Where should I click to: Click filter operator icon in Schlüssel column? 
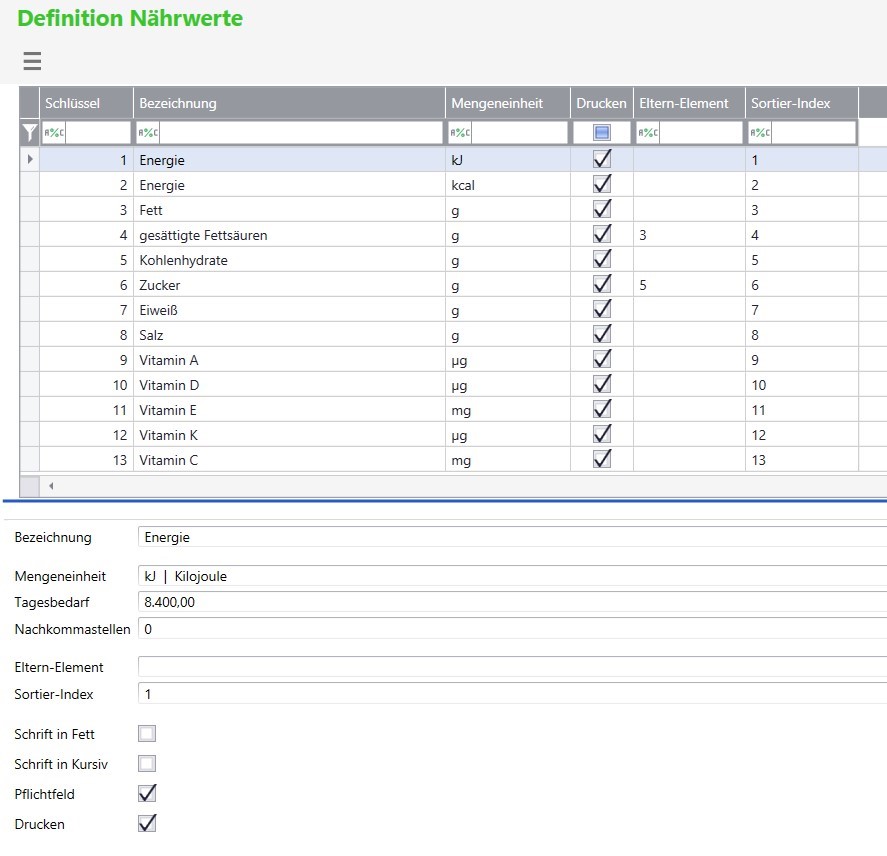coord(54,133)
